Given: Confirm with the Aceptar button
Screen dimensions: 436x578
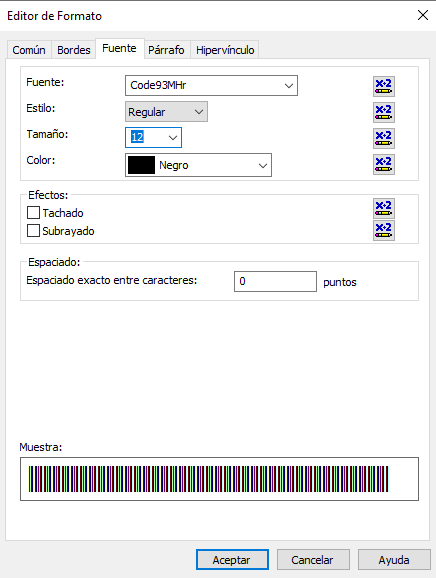Looking at the screenshot, I should point(232,560).
